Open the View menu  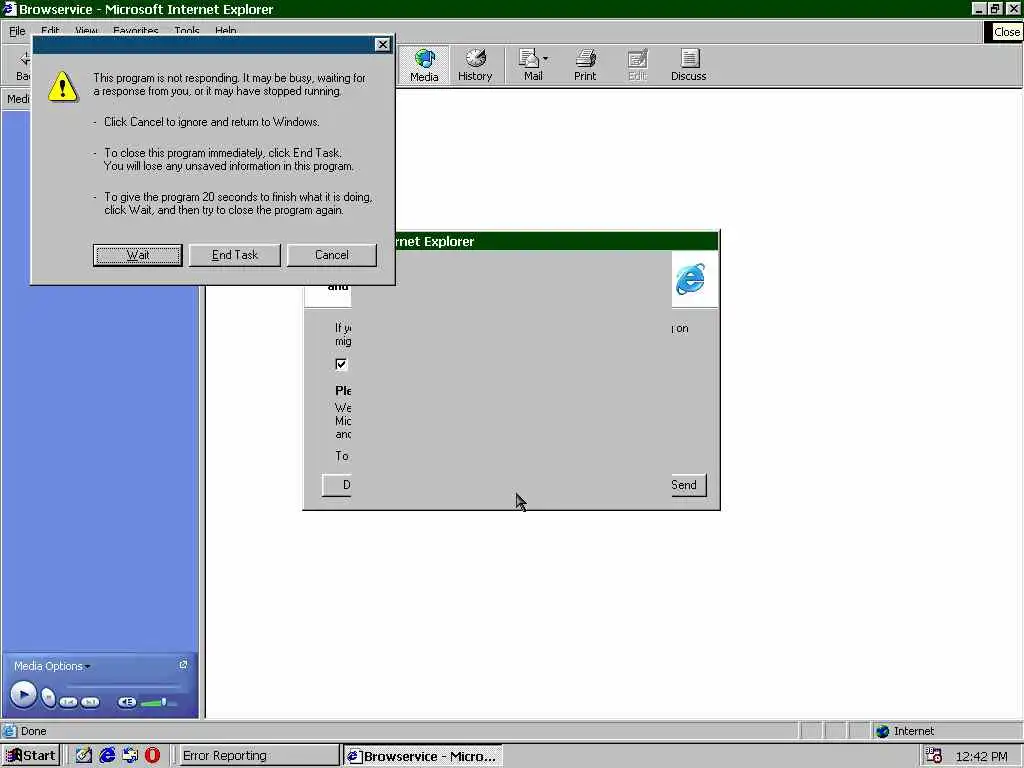point(86,31)
